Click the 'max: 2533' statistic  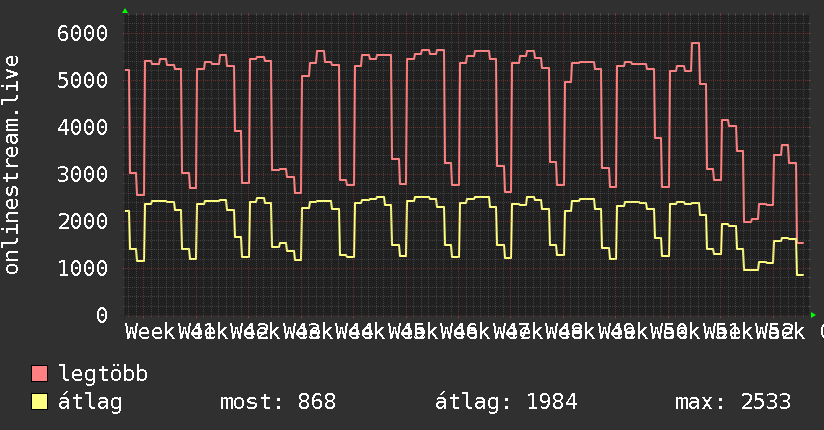pyautogui.click(x=733, y=402)
